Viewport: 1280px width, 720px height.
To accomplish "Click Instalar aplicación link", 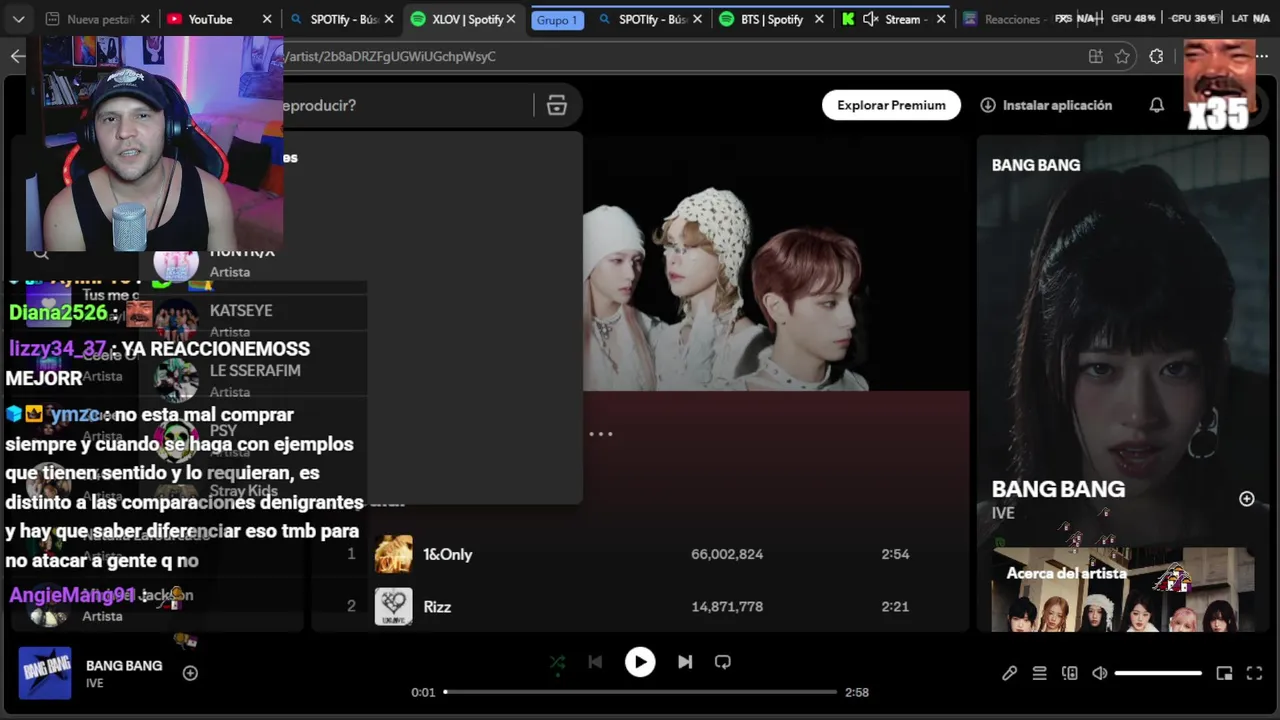I will tap(1046, 105).
